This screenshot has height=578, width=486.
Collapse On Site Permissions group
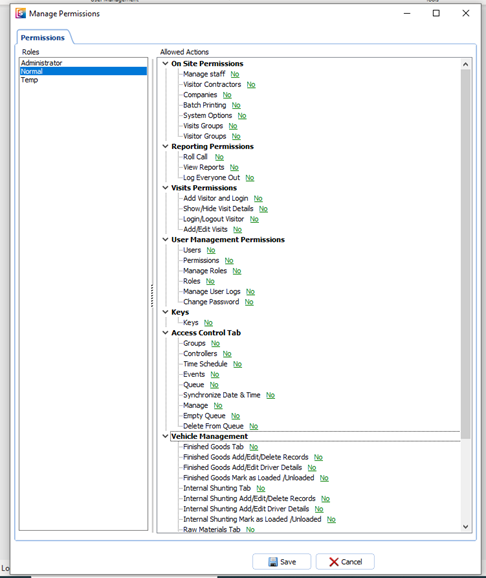click(x=165, y=63)
